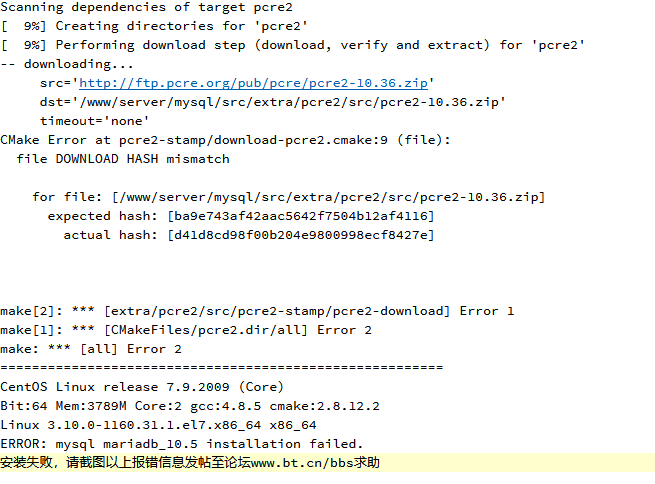The image size is (655, 484).
Task: Click the 'Performing download step' line
Action: point(292,45)
